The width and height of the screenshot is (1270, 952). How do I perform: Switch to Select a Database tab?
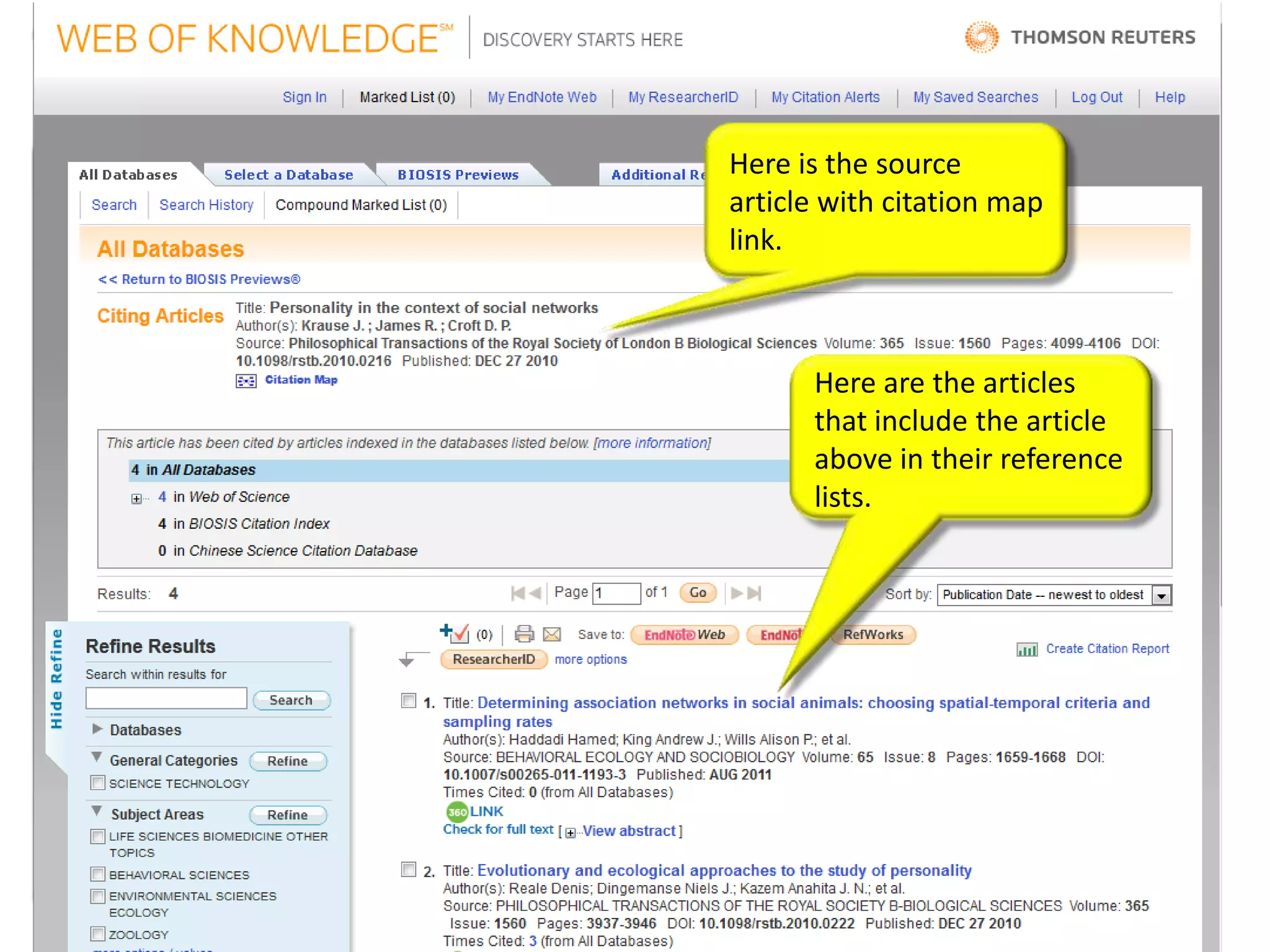(289, 175)
